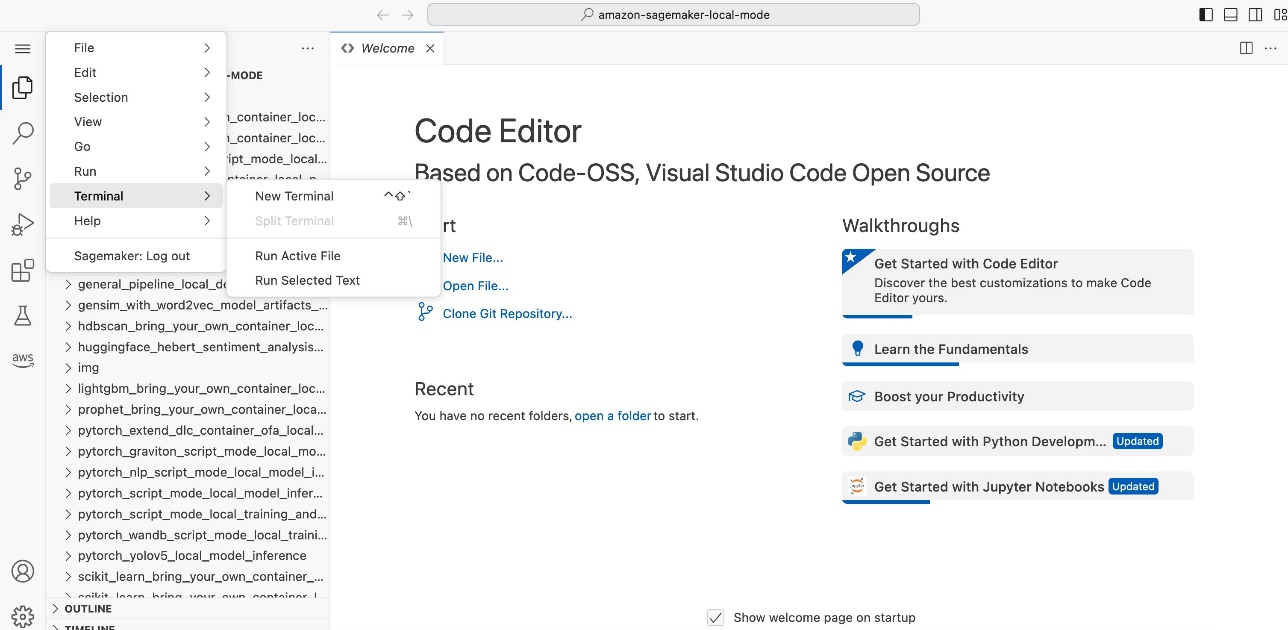Open the Explorer view icon
The height and width of the screenshot is (630, 1288).
tap(22, 88)
